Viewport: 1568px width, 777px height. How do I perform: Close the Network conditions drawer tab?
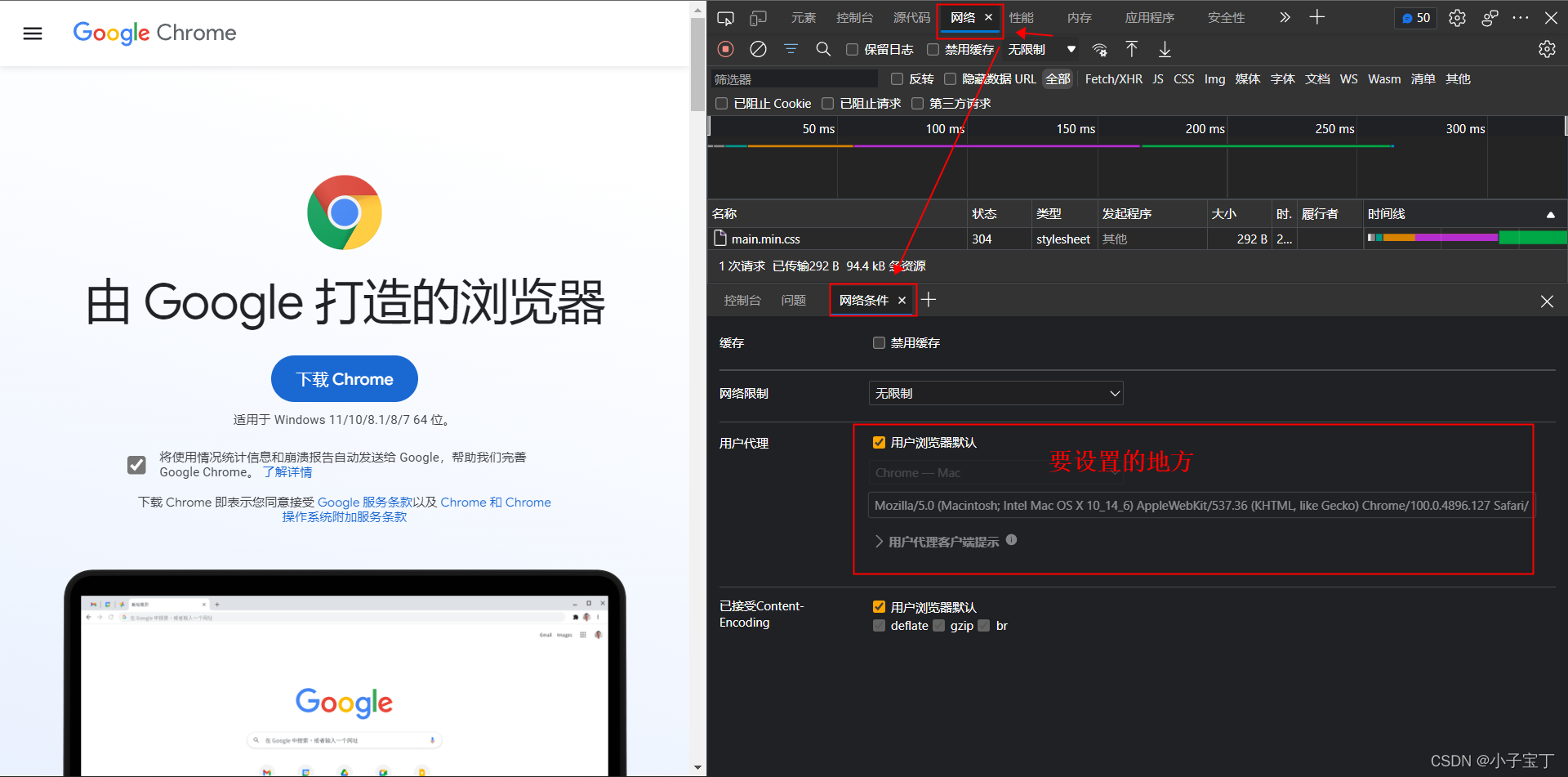(x=902, y=301)
